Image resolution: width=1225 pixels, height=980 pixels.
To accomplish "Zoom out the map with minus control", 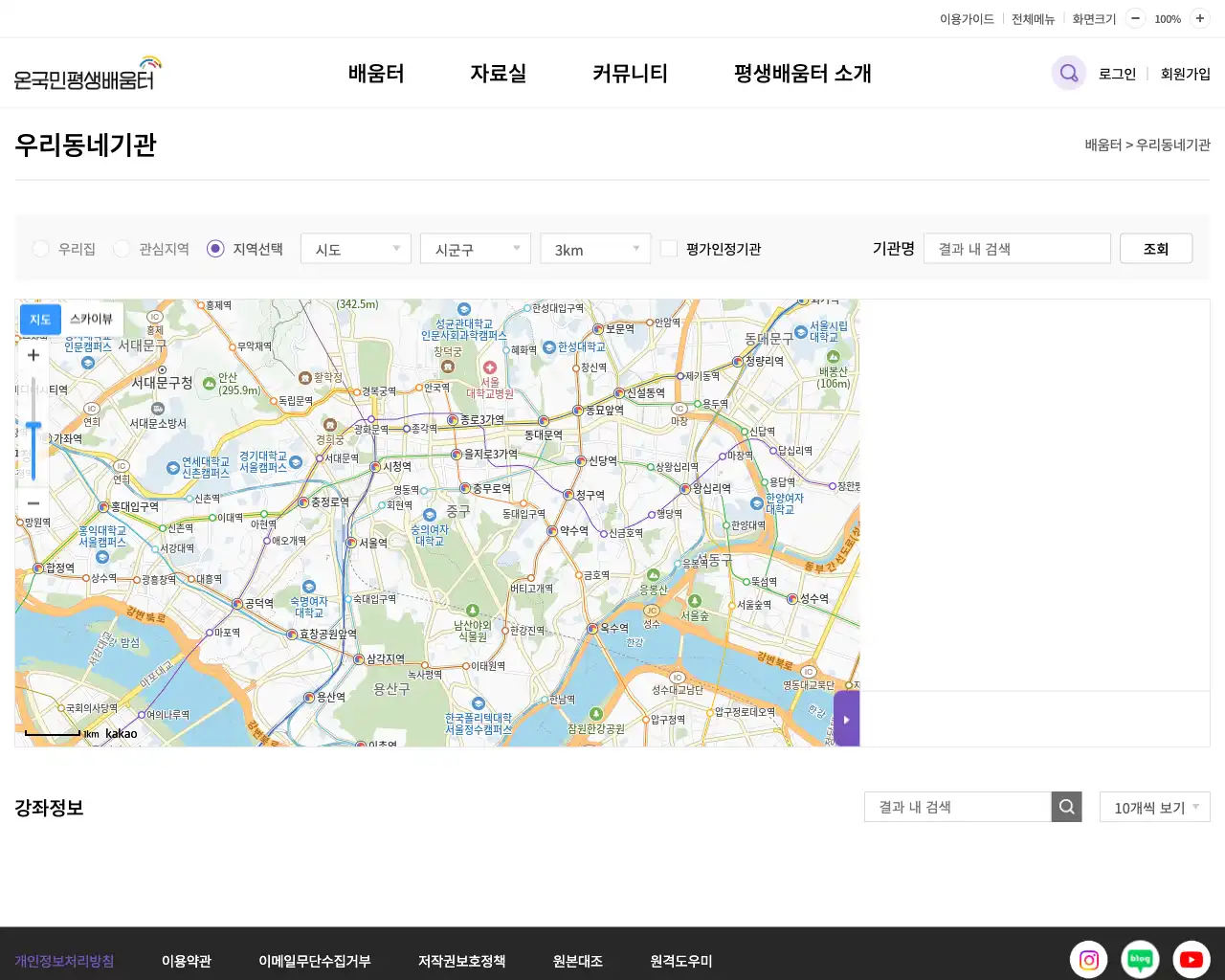I will tap(33, 502).
